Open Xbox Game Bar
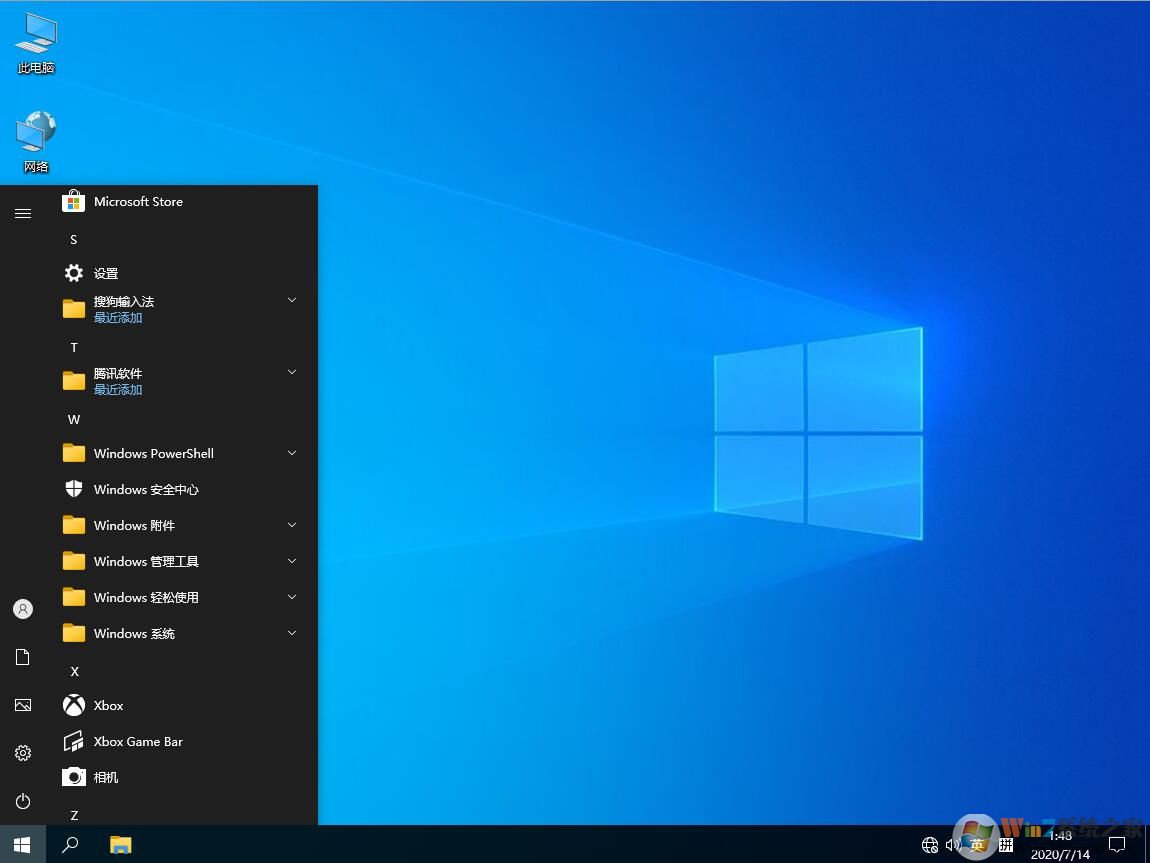Screen dimensions: 1150x863 (x=137, y=741)
